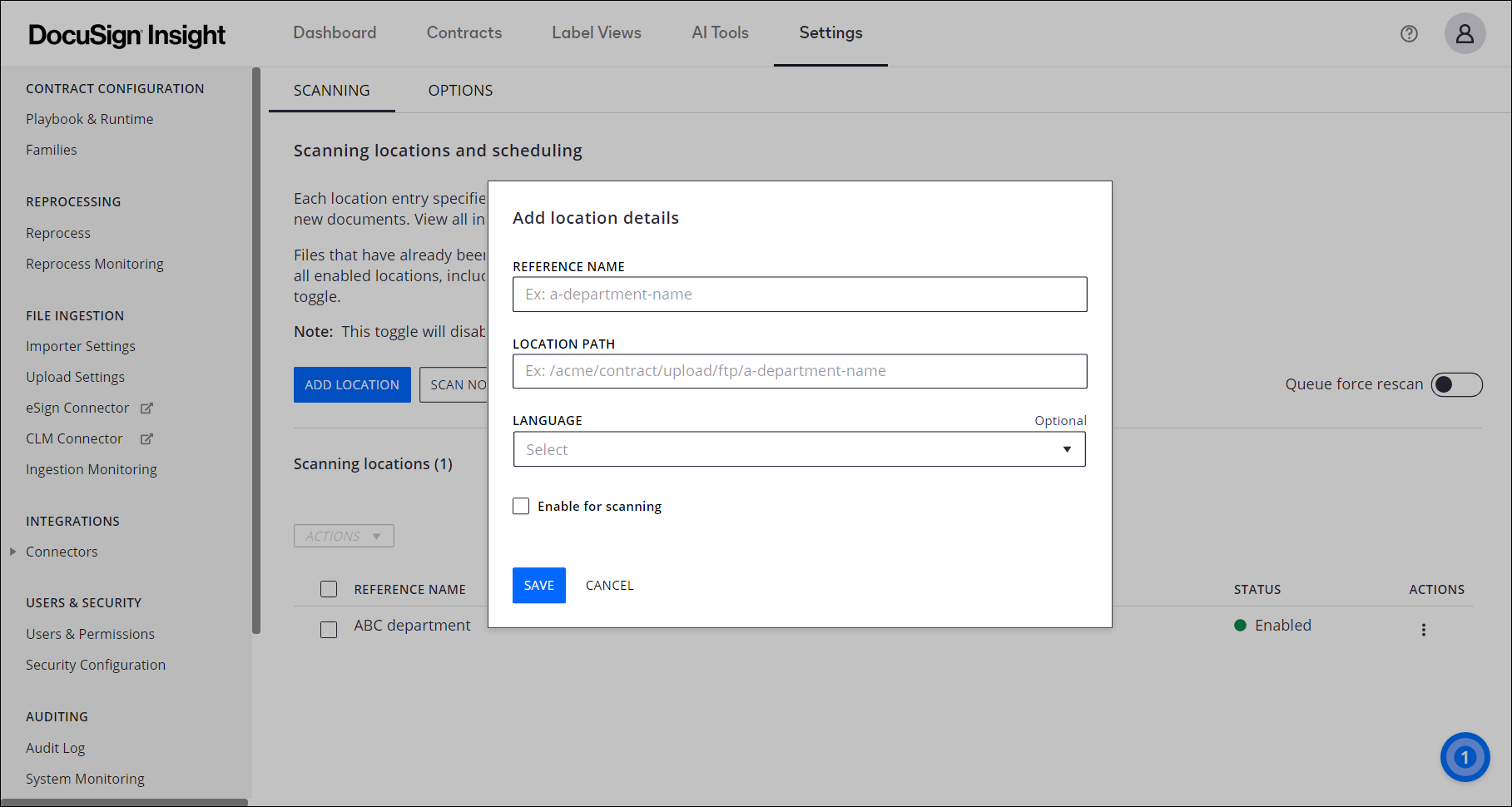Open the Actions dropdown above the table
The height and width of the screenshot is (807, 1512).
click(343, 535)
